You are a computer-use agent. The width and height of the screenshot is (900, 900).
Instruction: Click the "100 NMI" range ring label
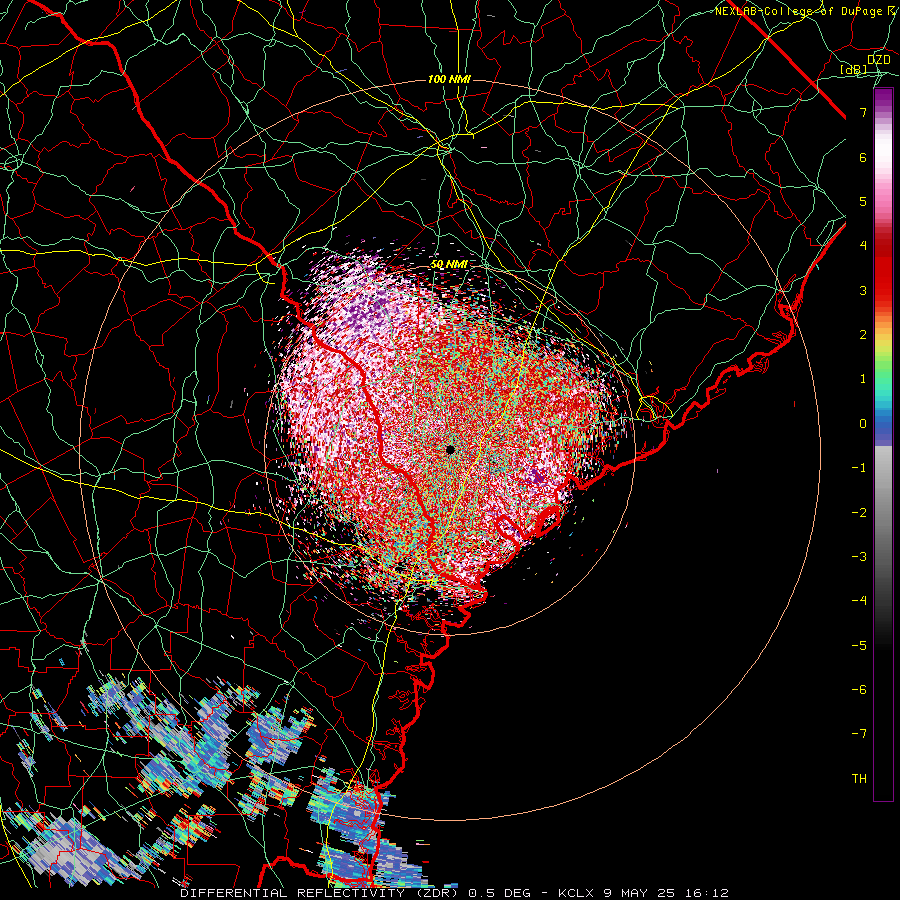pos(449,79)
